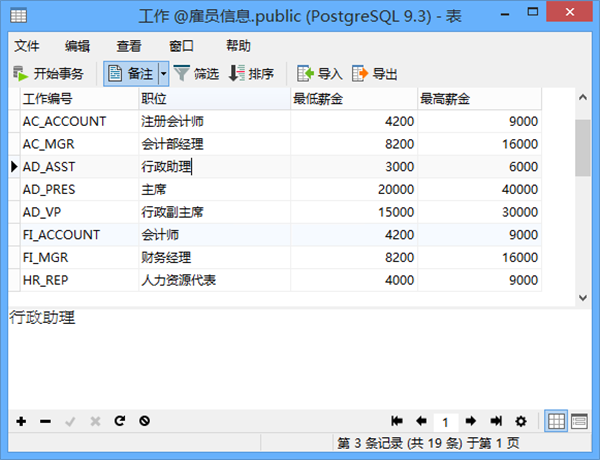This screenshot has width=600, height=460.
Task: Click the page number input field
Action: point(445,421)
